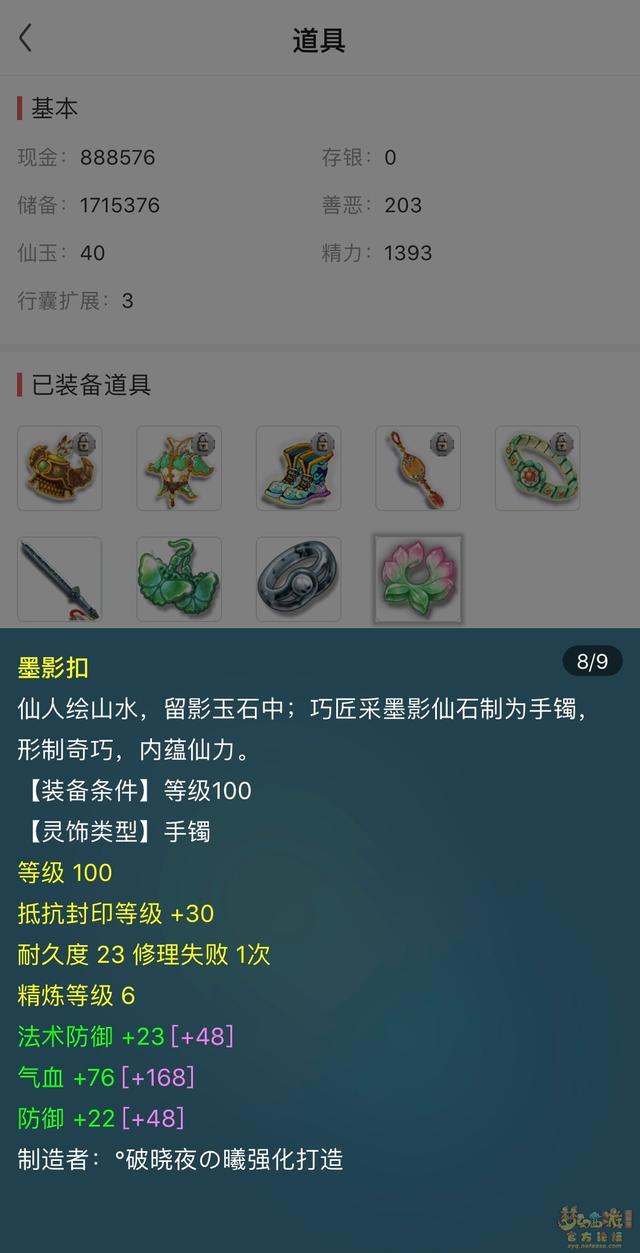The width and height of the screenshot is (640, 1253).
Task: Choose the dark ring bracelet icon
Action: point(298,579)
